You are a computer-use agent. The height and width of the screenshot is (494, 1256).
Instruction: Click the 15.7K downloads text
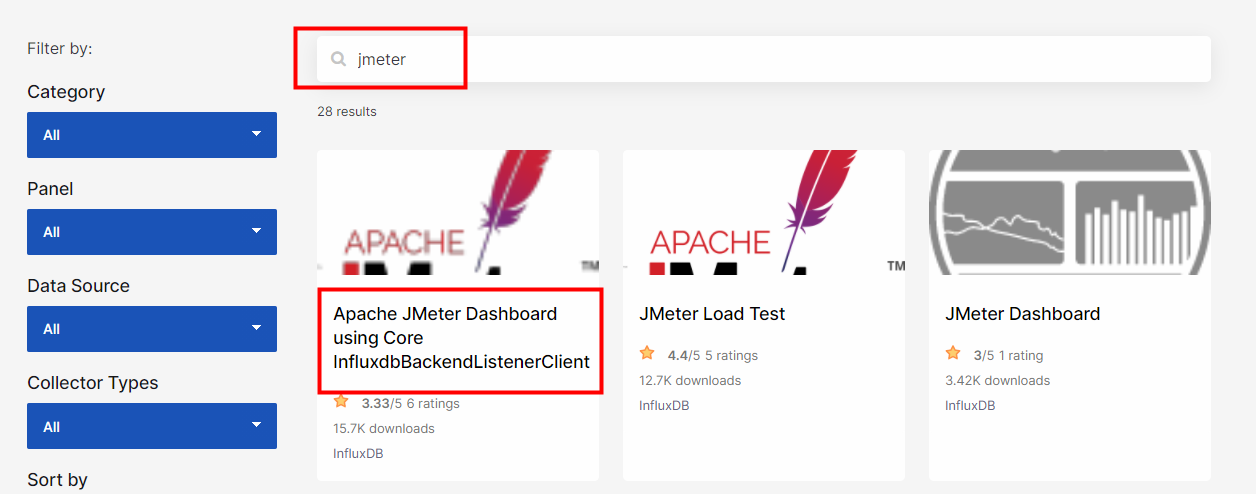pyautogui.click(x=384, y=428)
